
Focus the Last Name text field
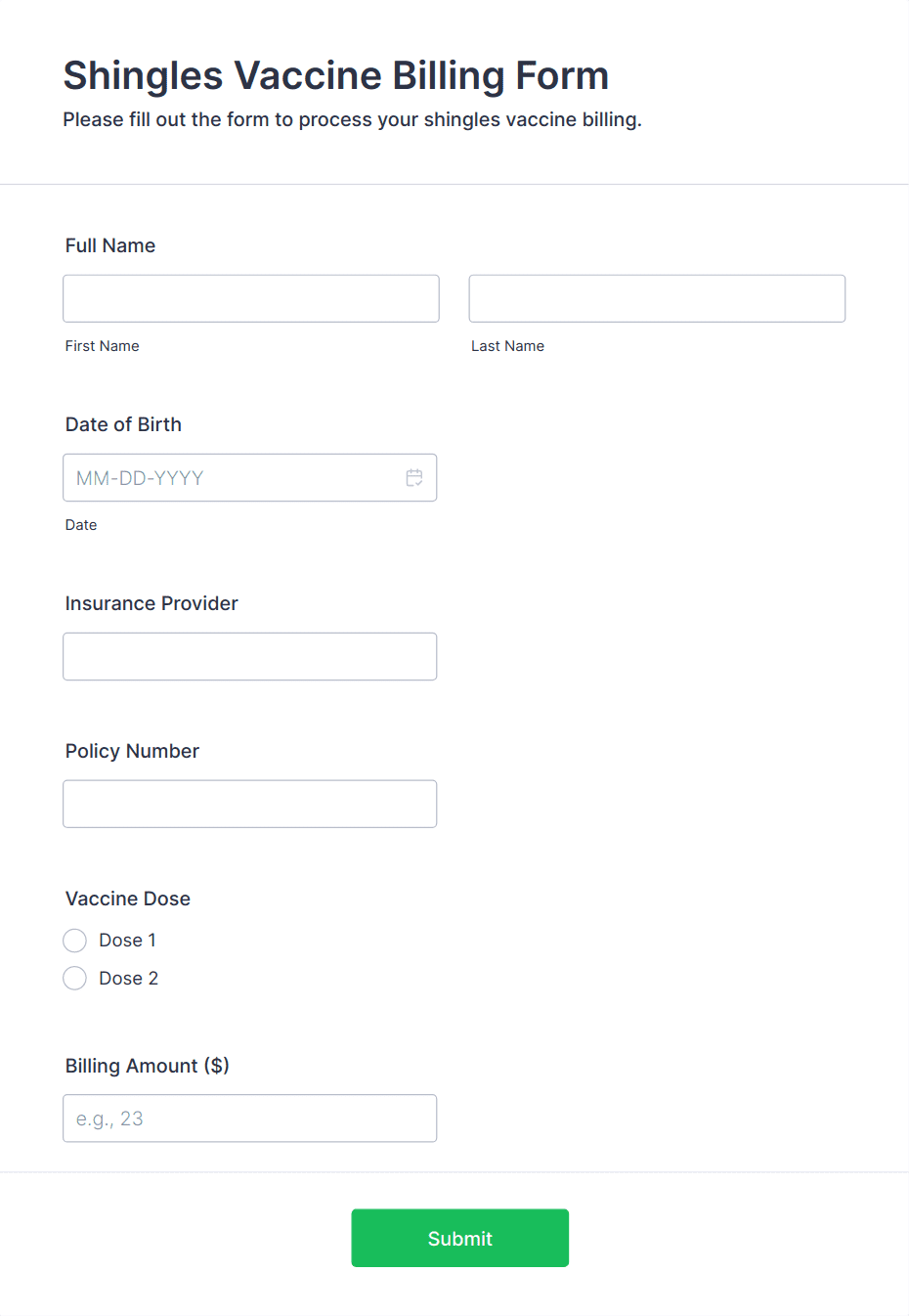tap(657, 298)
